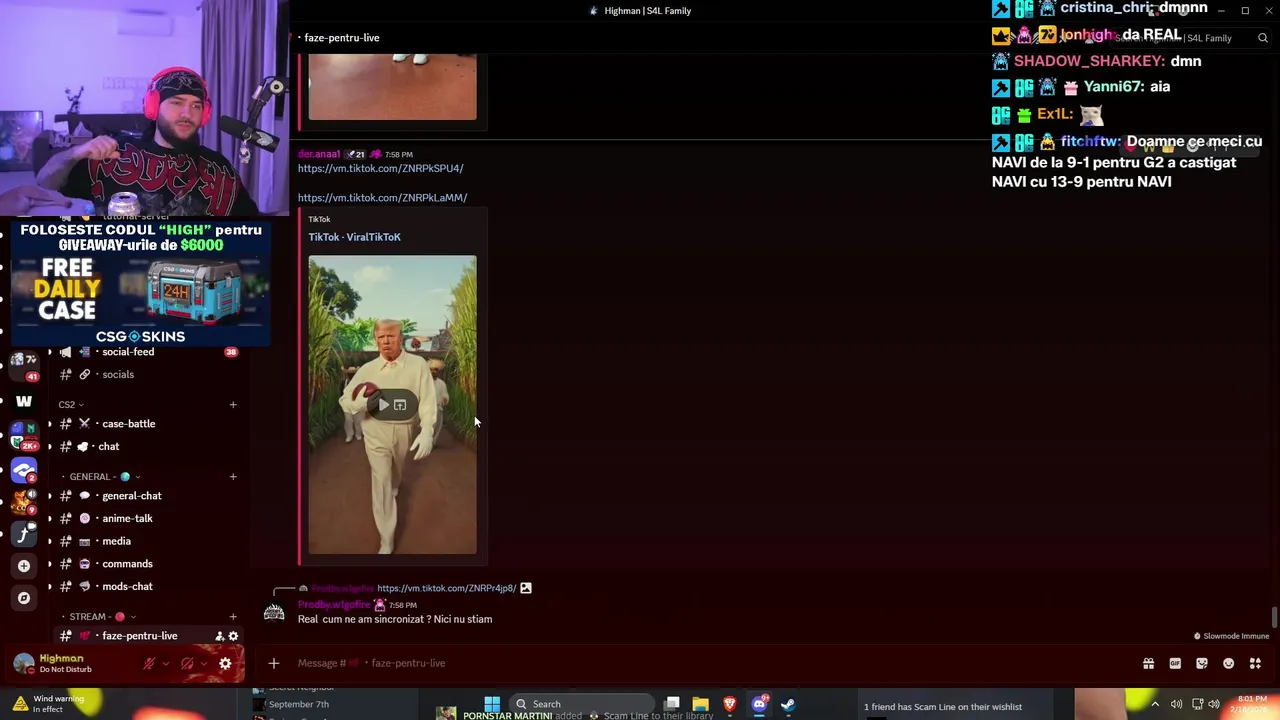Open the W server icon
The width and height of the screenshot is (1280, 720).
tap(24, 401)
